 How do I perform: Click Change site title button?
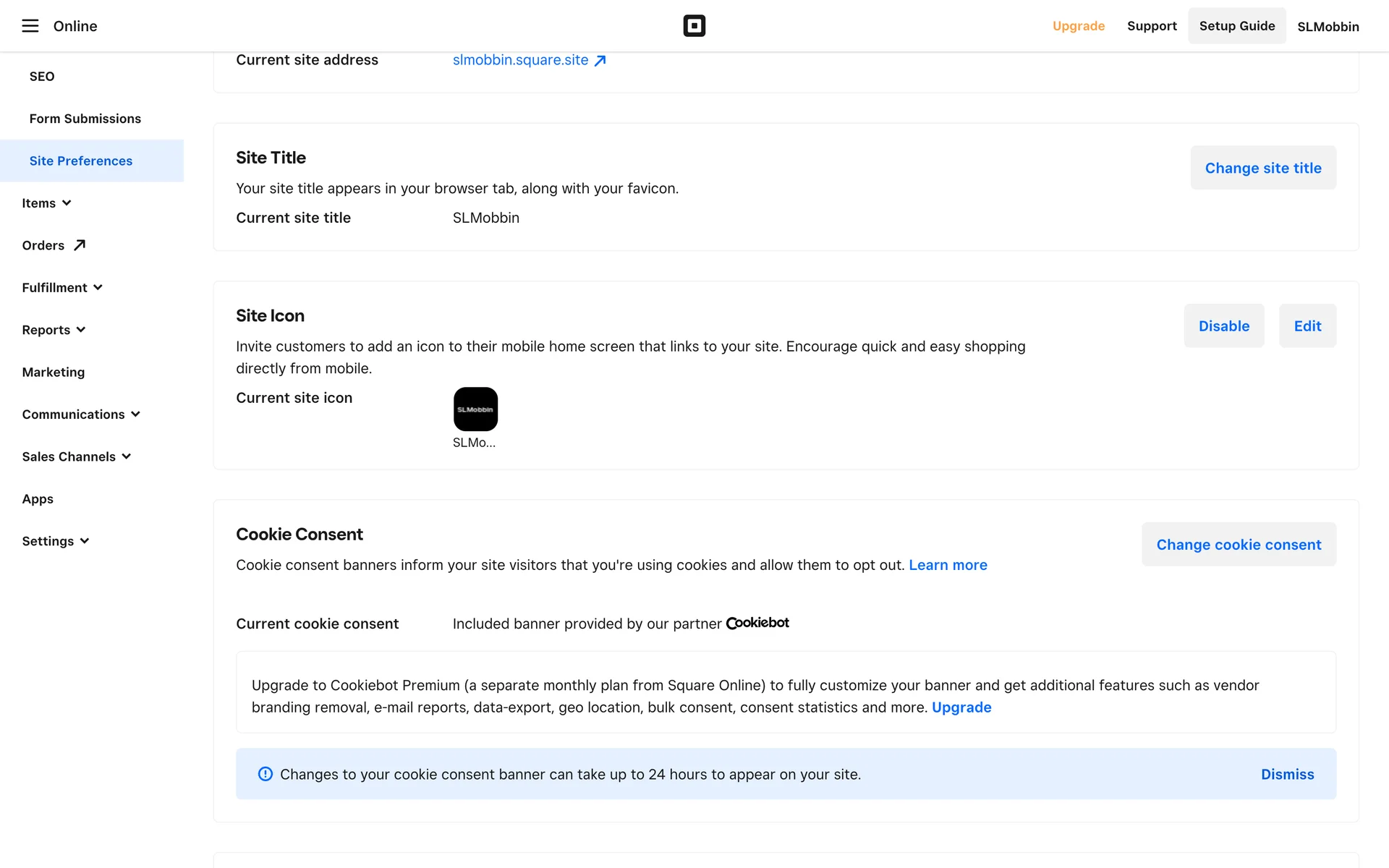(1262, 168)
